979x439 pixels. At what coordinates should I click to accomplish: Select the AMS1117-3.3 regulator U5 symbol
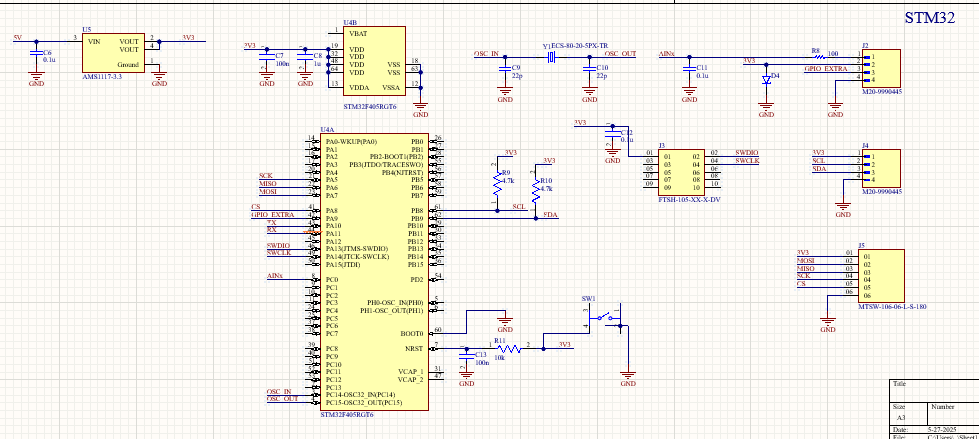point(114,53)
